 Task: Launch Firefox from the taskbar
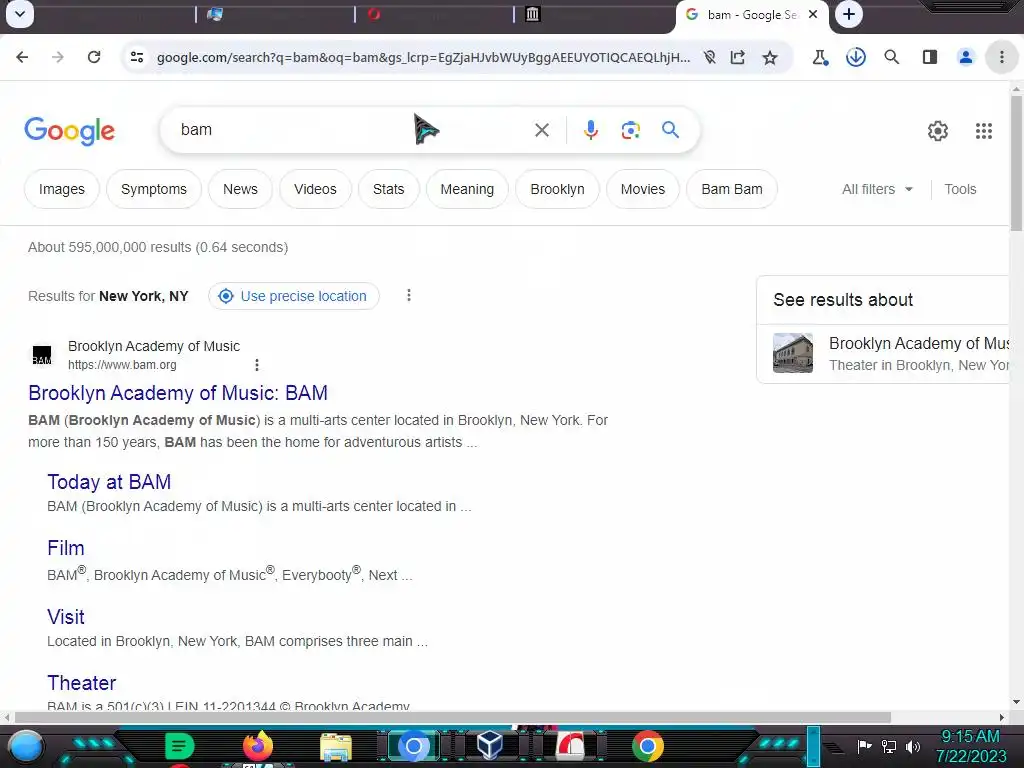coord(257,746)
